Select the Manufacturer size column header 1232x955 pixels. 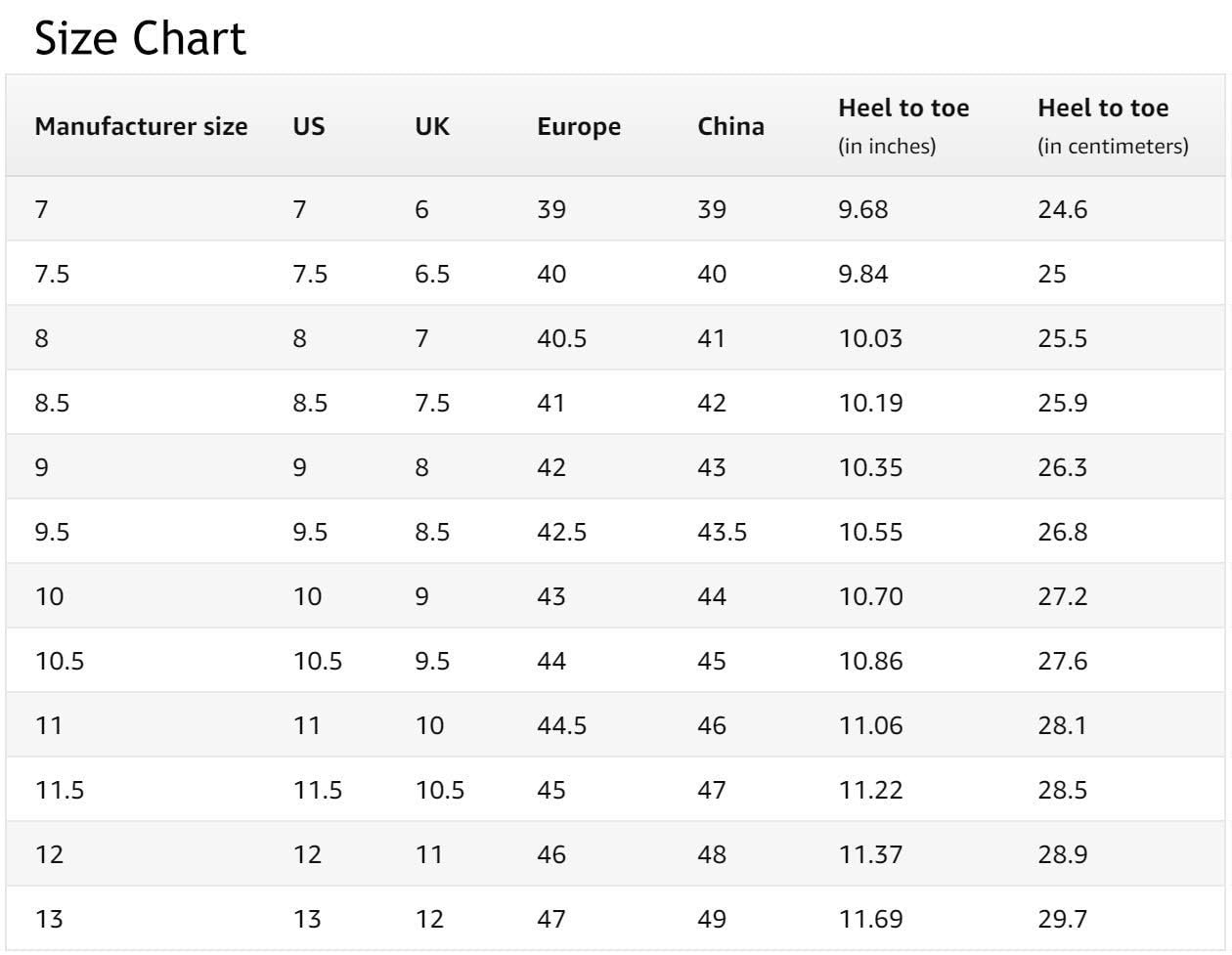(142, 127)
